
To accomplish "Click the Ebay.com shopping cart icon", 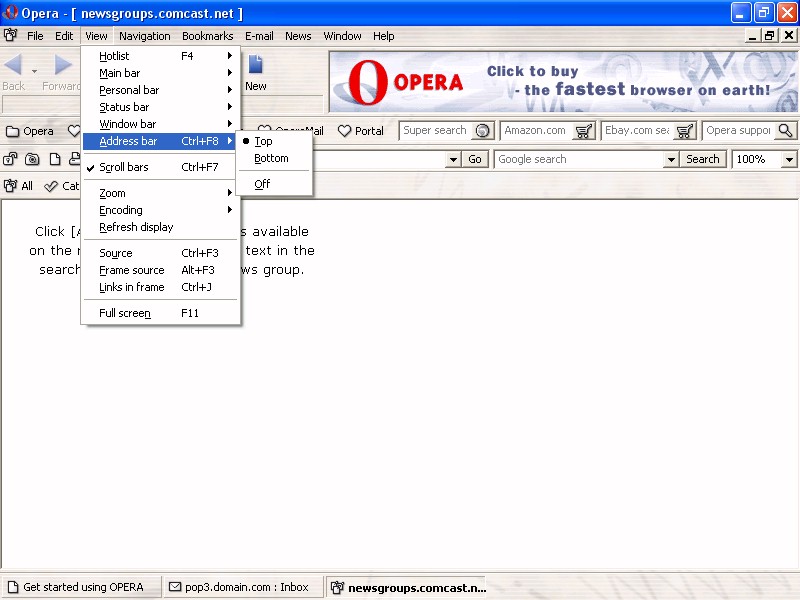I will [685, 131].
